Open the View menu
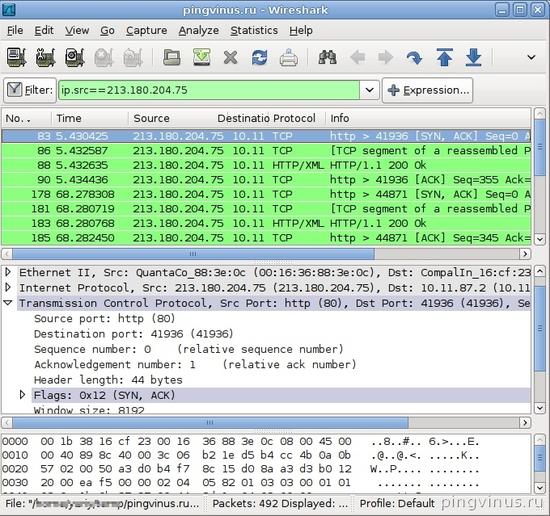The width and height of the screenshot is (550, 516). pos(77,31)
